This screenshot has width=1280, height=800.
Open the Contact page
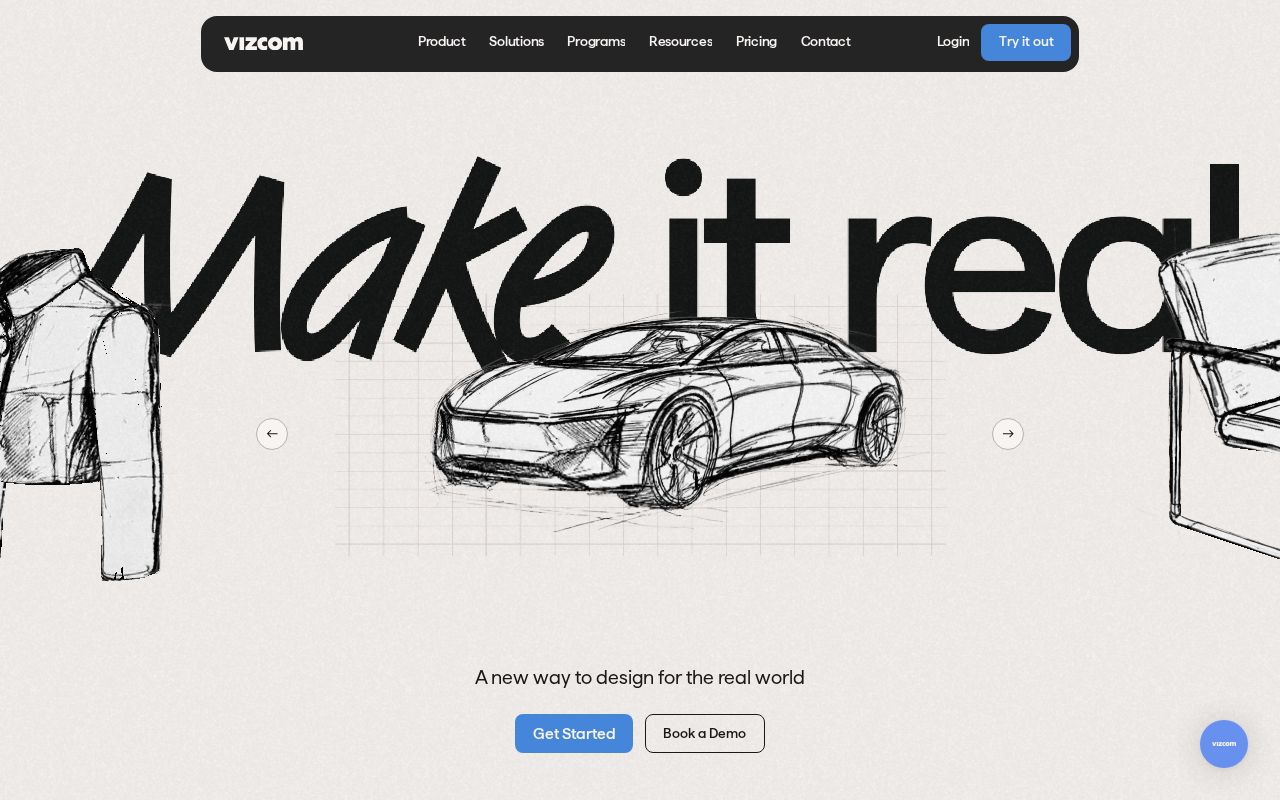(825, 42)
